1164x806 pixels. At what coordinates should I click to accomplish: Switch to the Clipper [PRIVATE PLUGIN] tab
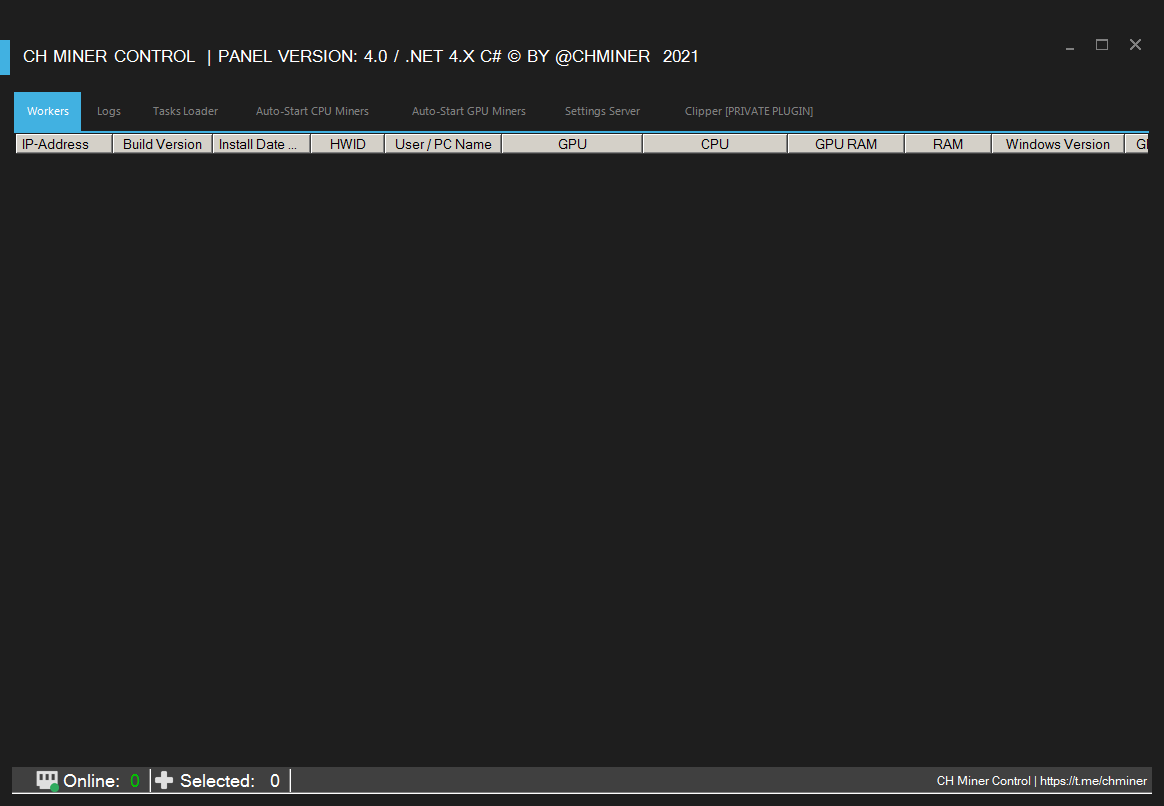748,111
